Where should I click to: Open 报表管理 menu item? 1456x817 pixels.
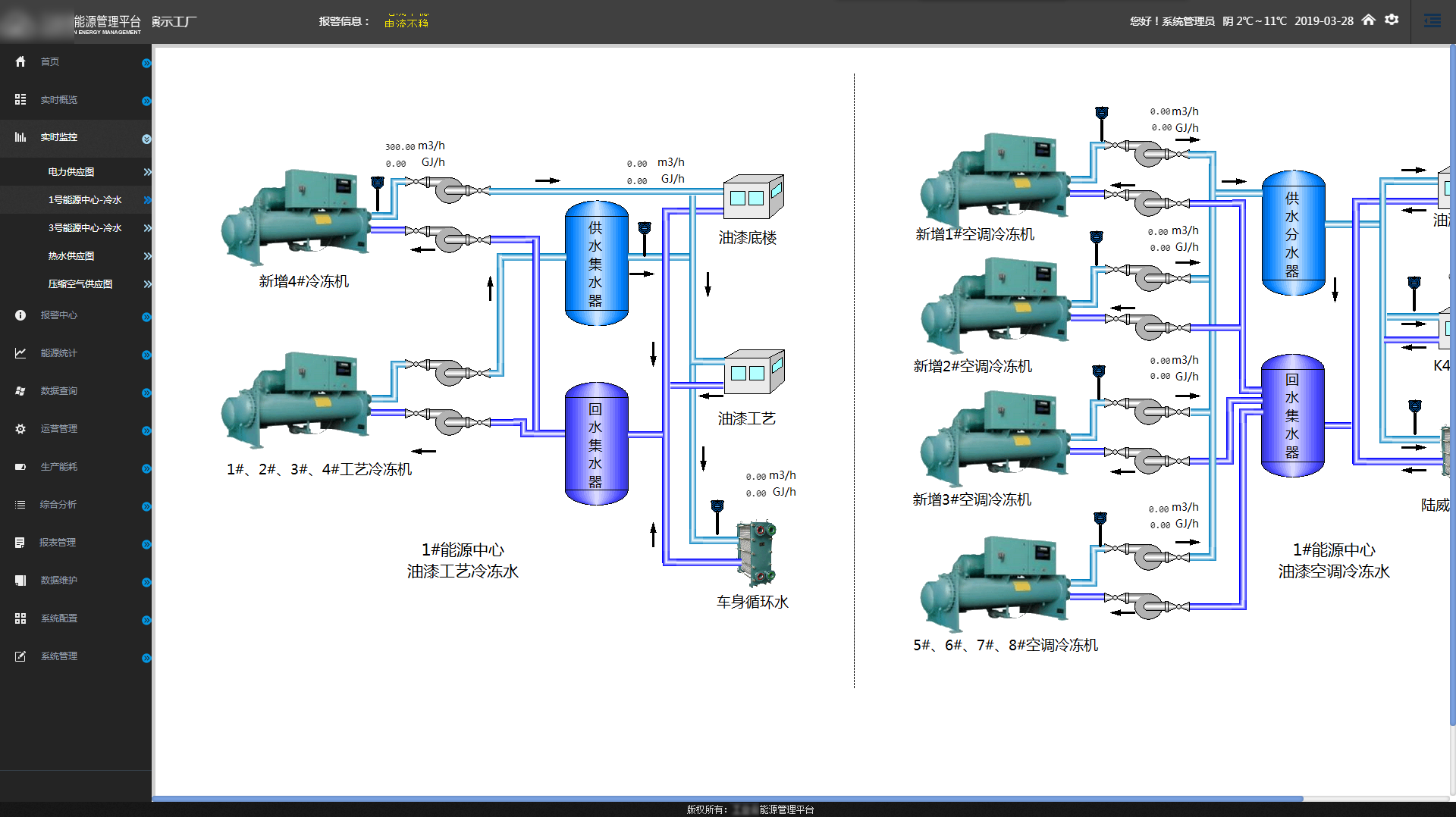click(76, 543)
